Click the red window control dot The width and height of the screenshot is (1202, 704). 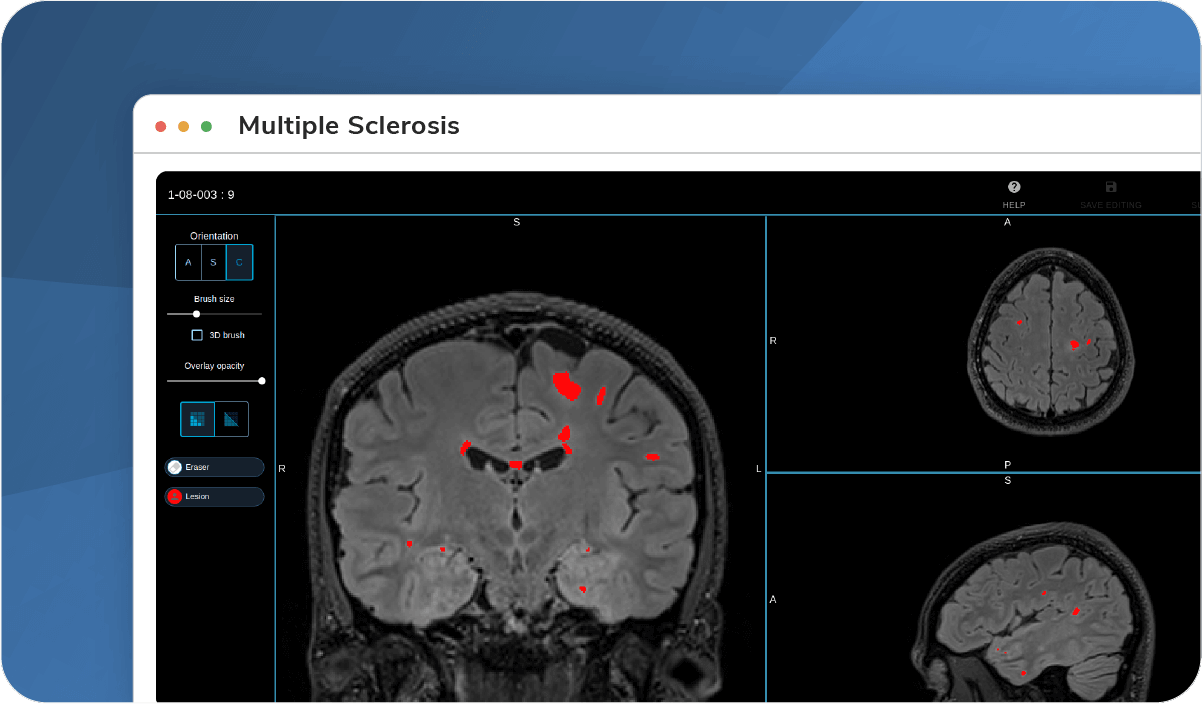(x=160, y=127)
